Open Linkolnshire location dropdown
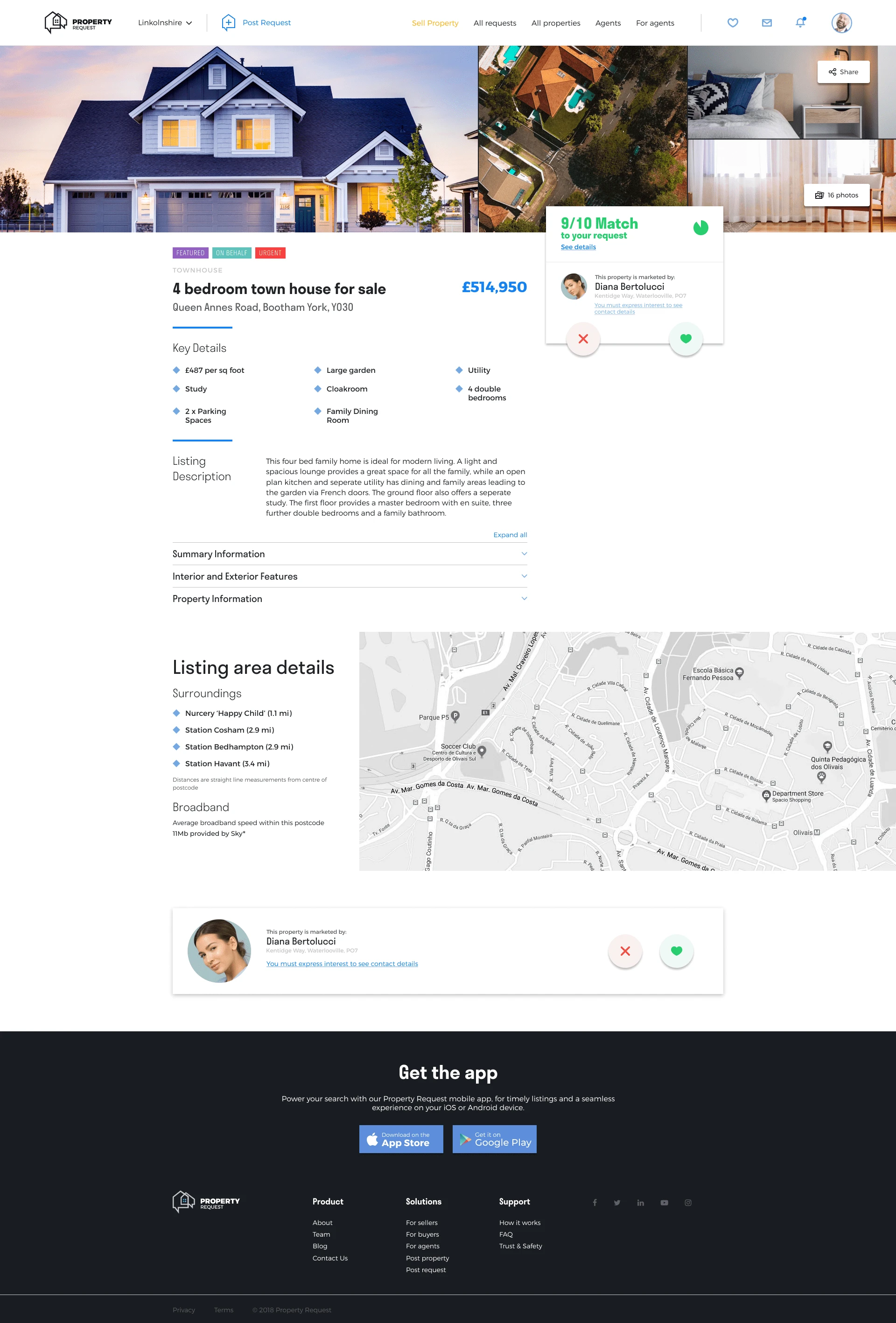The width and height of the screenshot is (896, 1323). (x=165, y=23)
